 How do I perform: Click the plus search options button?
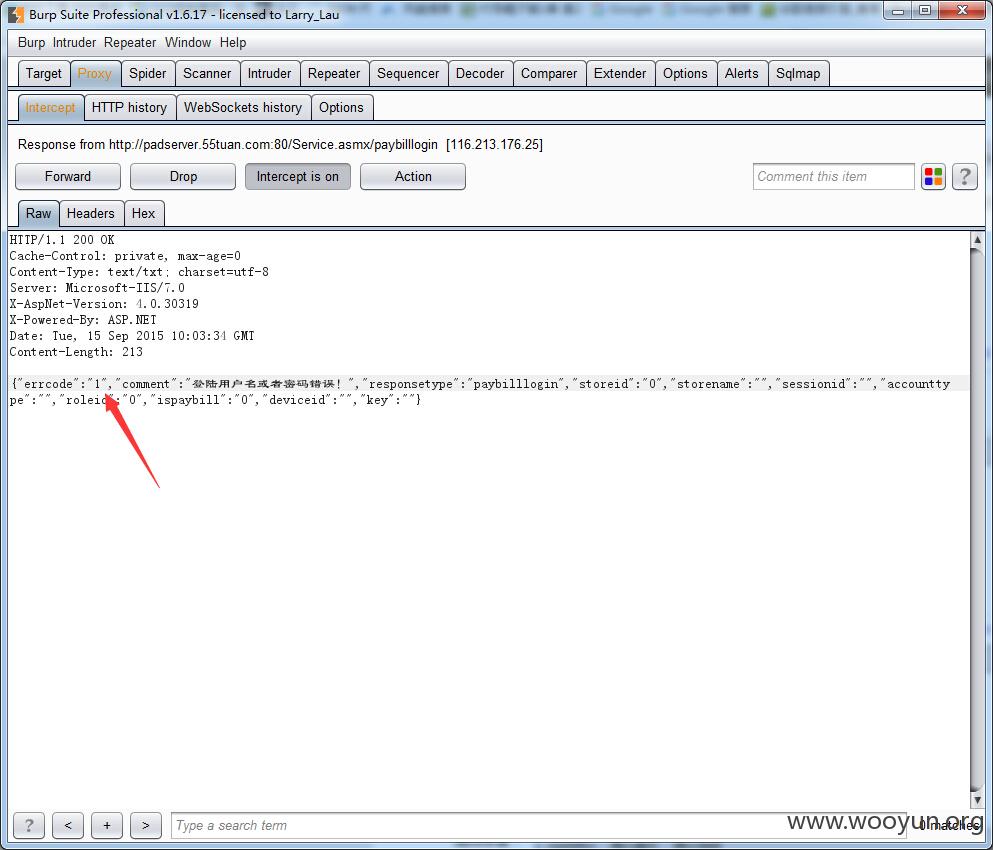[107, 825]
